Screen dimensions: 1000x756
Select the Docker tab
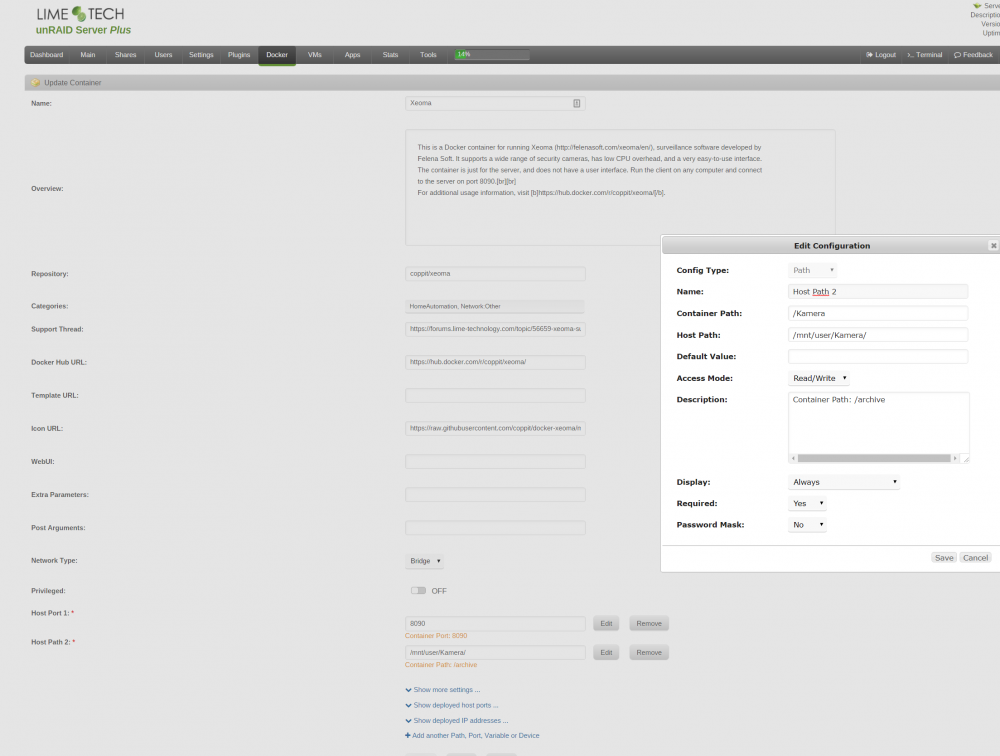tap(277, 55)
